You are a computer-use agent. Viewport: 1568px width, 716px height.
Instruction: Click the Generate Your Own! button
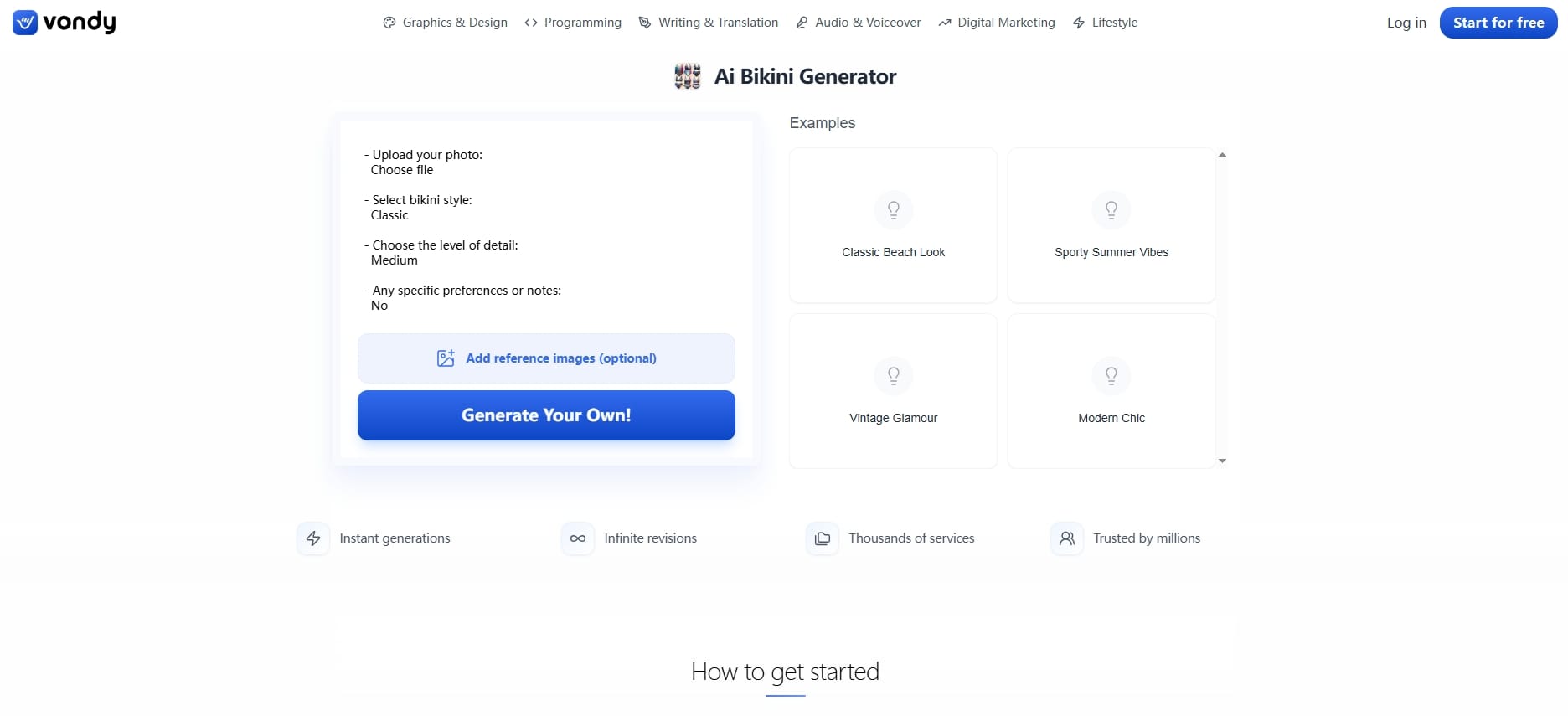click(546, 415)
